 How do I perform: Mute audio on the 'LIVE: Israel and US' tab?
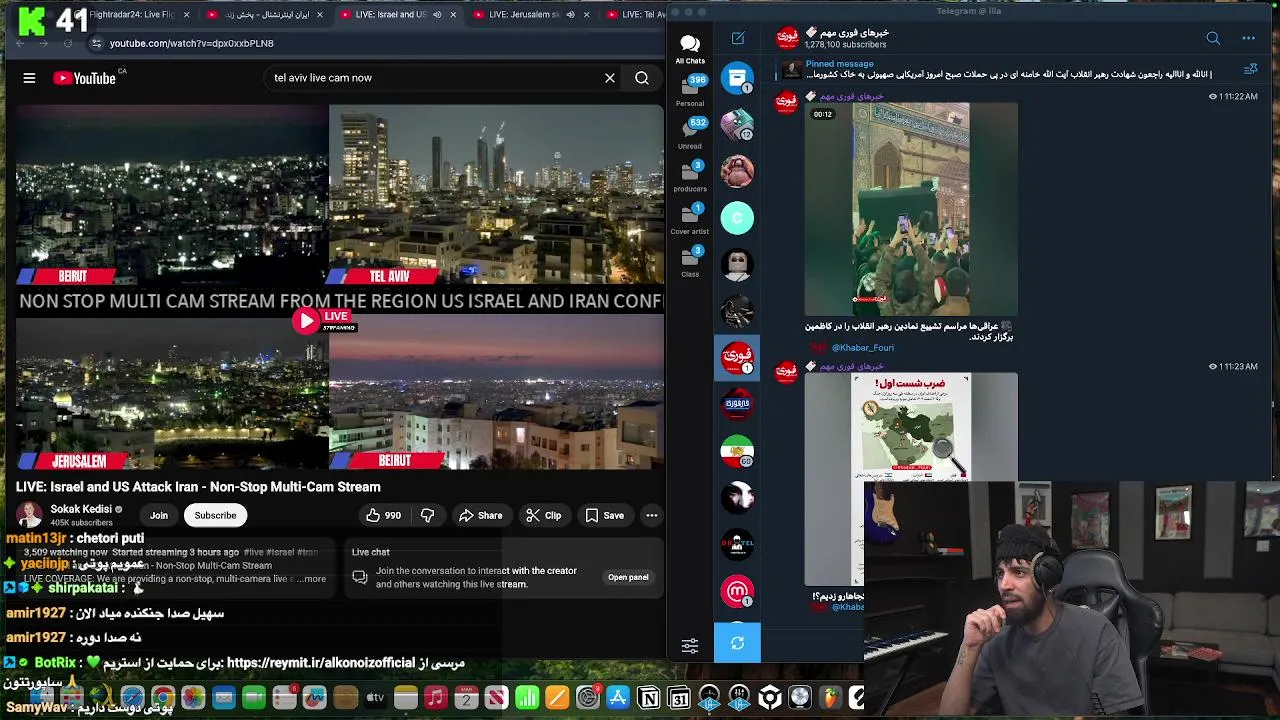[x=437, y=15]
